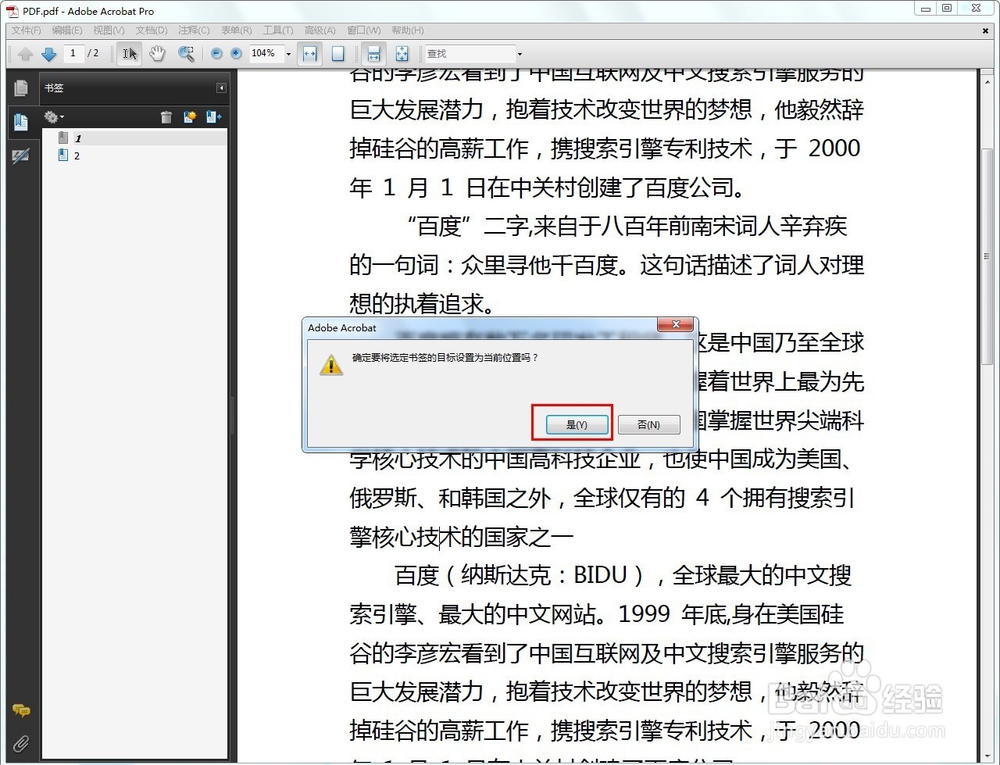Delete selected bookmark with trash icon
The image size is (1000, 765).
point(166,117)
